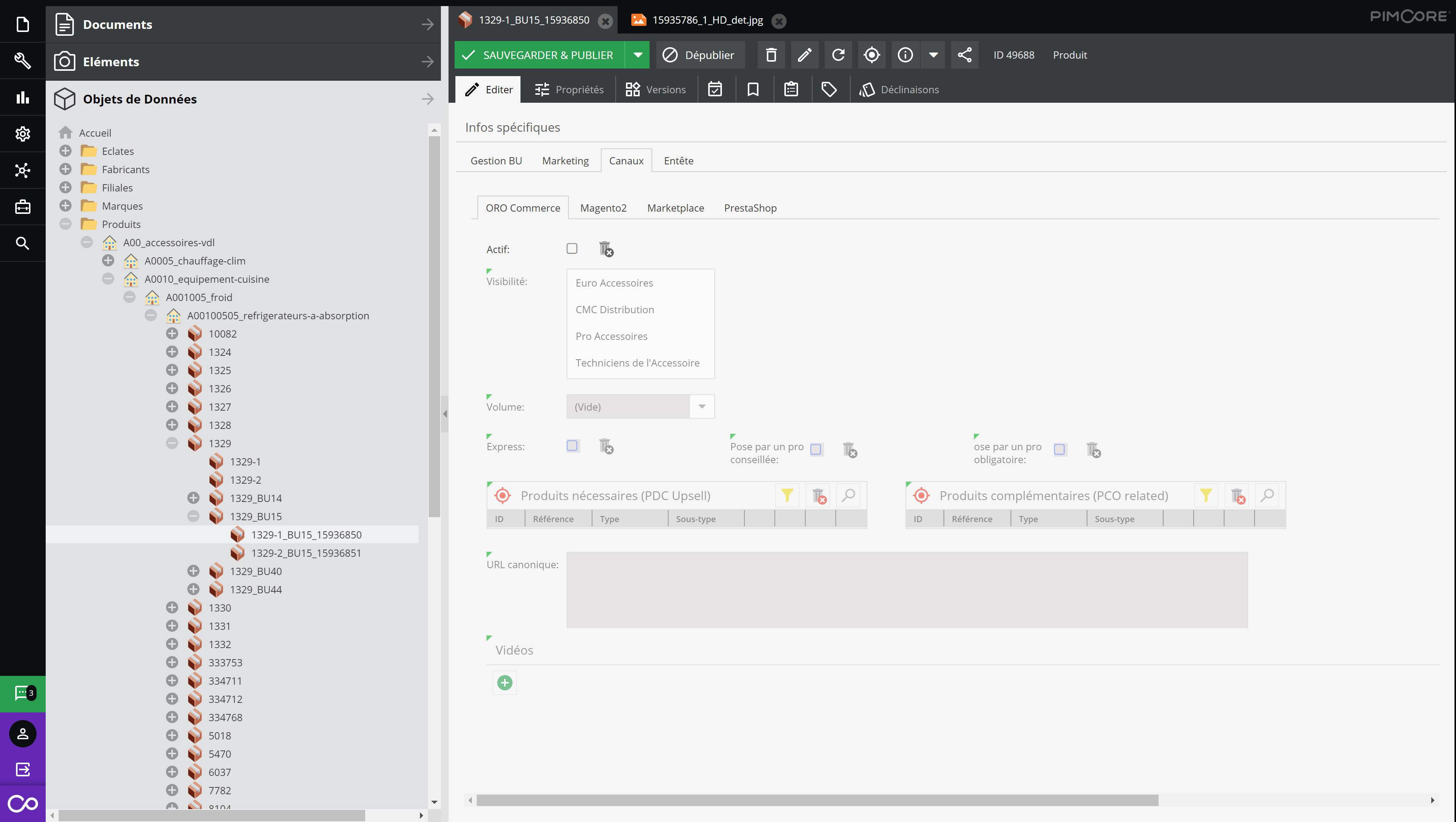Click the trash delete icon in toolbar
The width and height of the screenshot is (1456, 822).
tap(771, 55)
